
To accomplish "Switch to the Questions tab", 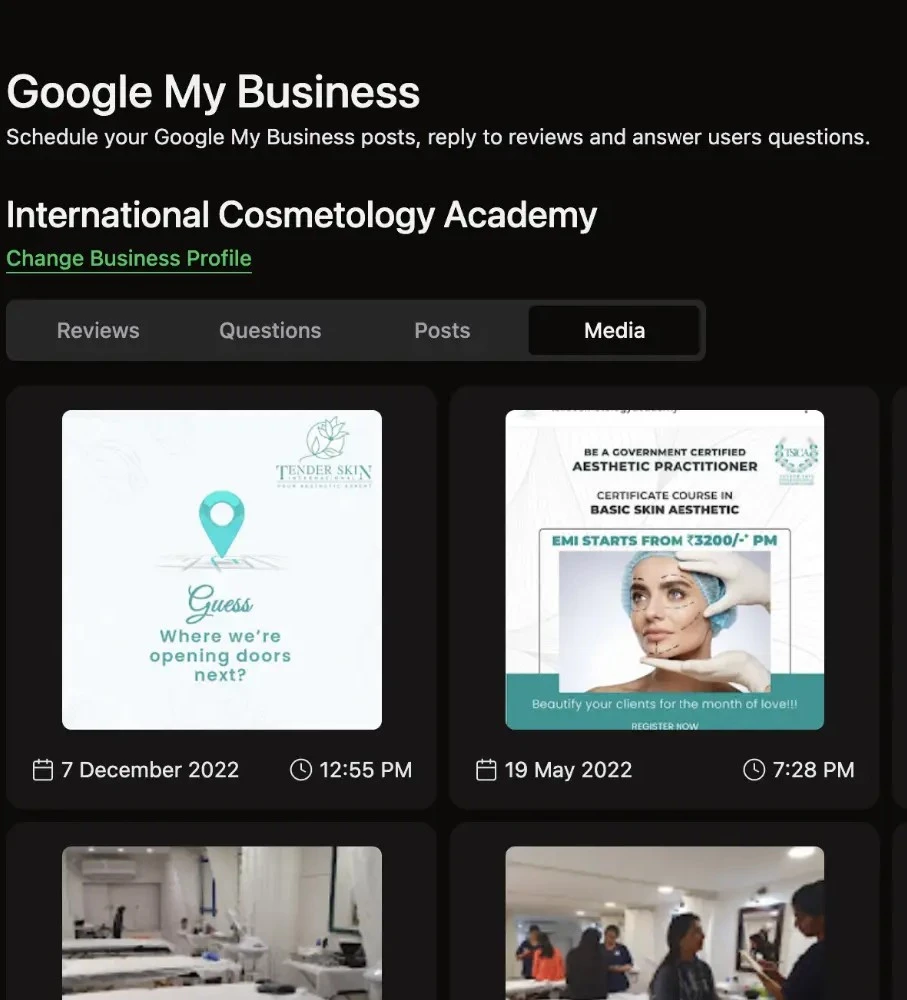I will [x=270, y=330].
